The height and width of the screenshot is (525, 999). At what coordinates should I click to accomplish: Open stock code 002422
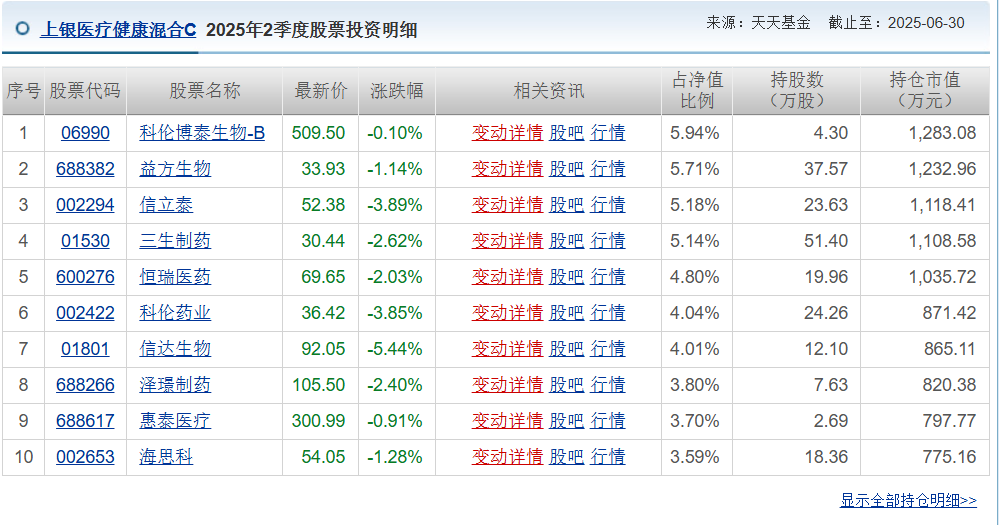coord(85,313)
